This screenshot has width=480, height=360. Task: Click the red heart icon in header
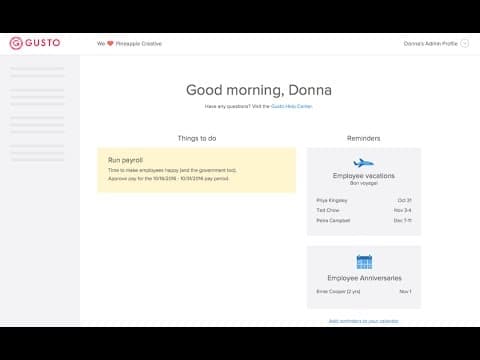click(110, 43)
